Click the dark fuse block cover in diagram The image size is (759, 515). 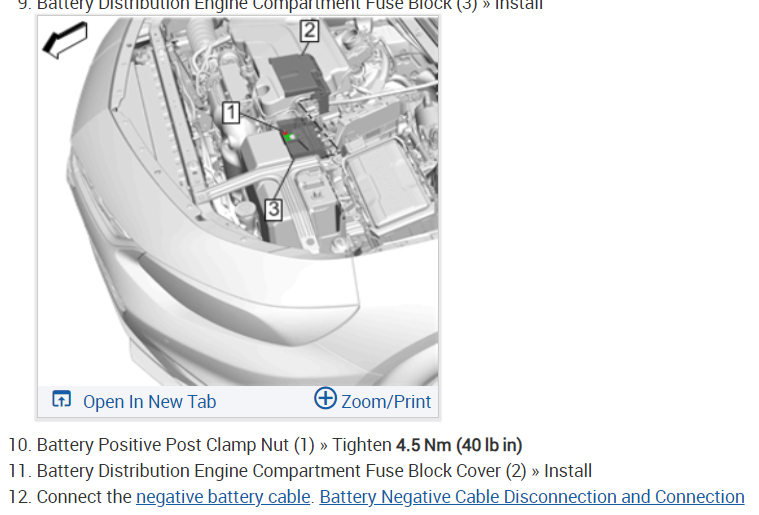tap(298, 79)
